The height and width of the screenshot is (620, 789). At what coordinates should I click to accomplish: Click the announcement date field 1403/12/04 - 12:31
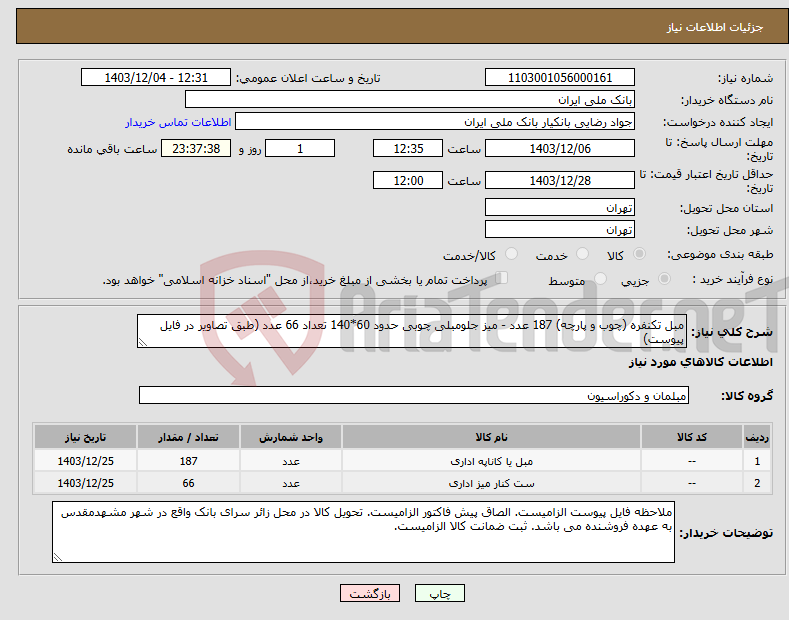click(x=155, y=78)
